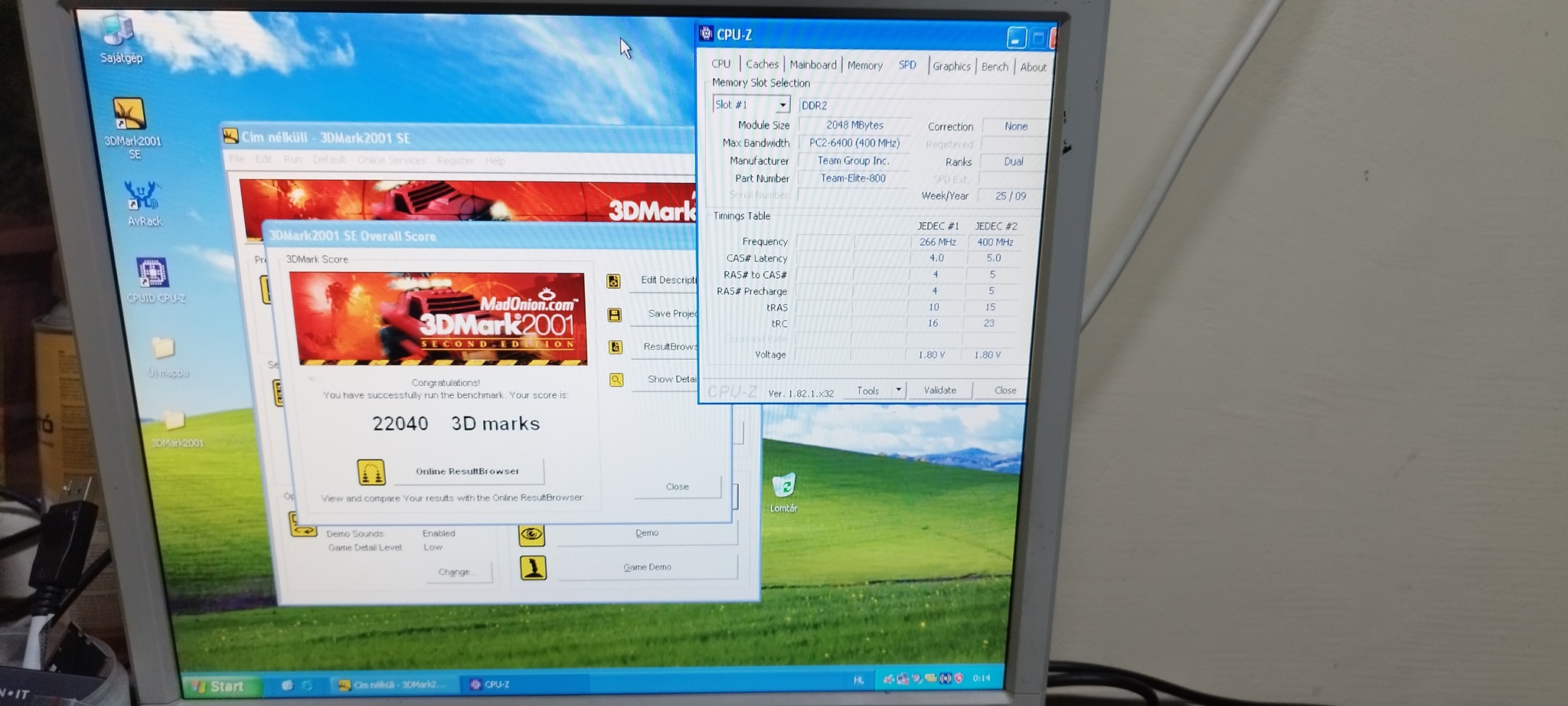Click the ResultBrowser icon in score dialog
Screen dimensions: 1568x706
click(615, 347)
